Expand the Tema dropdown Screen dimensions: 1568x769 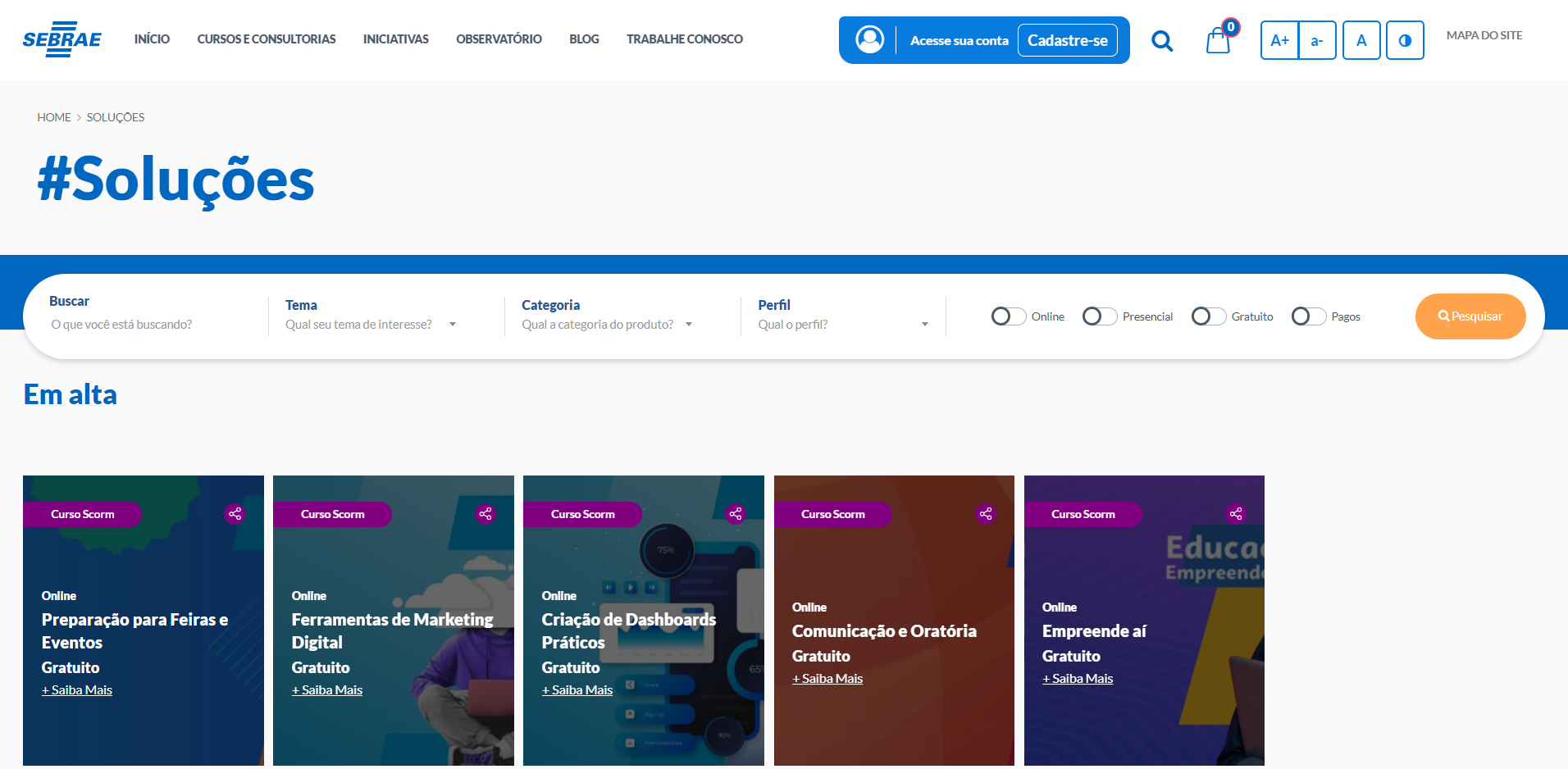371,325
